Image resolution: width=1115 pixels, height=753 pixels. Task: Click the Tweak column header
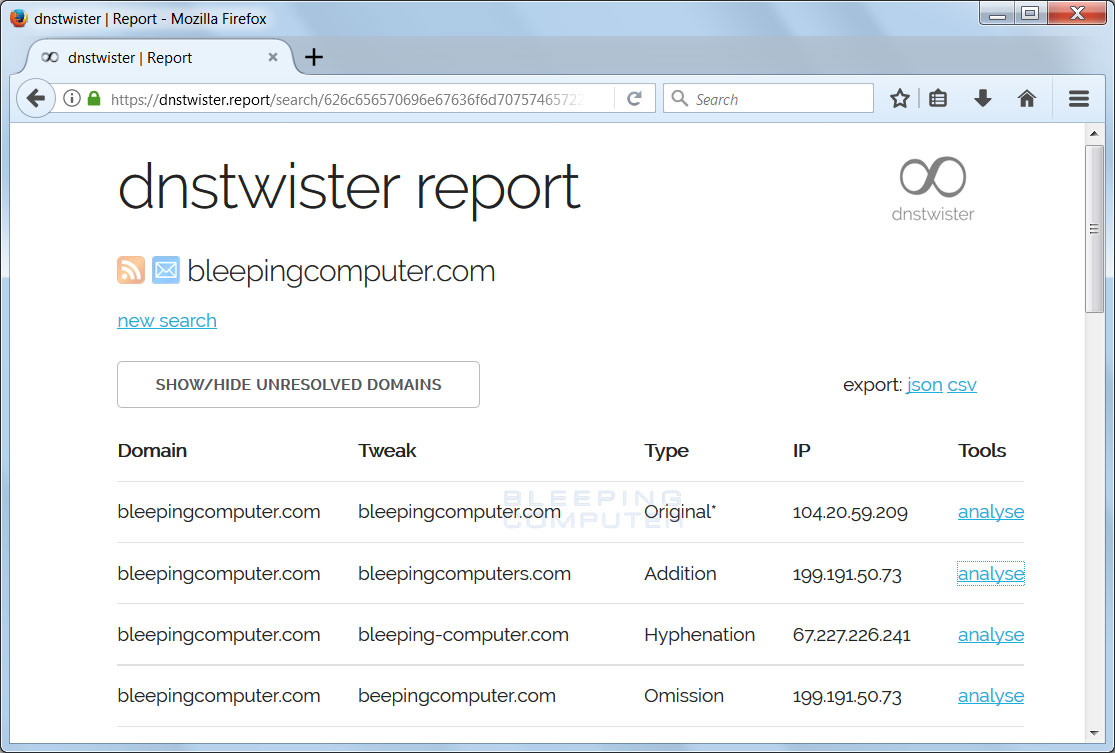tap(388, 451)
